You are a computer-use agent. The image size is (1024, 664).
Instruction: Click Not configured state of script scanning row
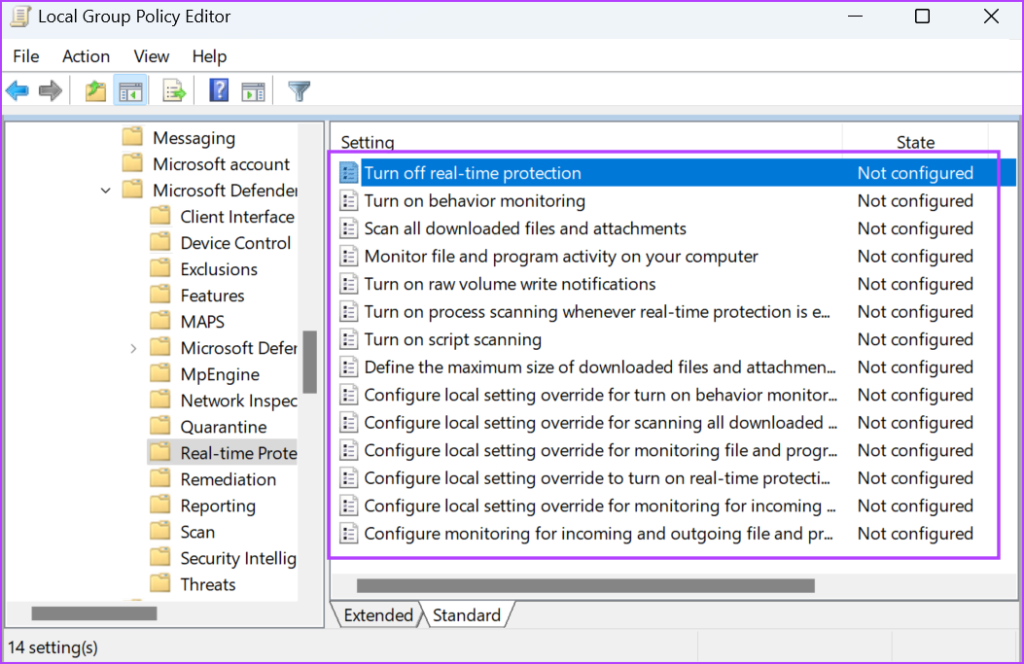click(x=915, y=340)
